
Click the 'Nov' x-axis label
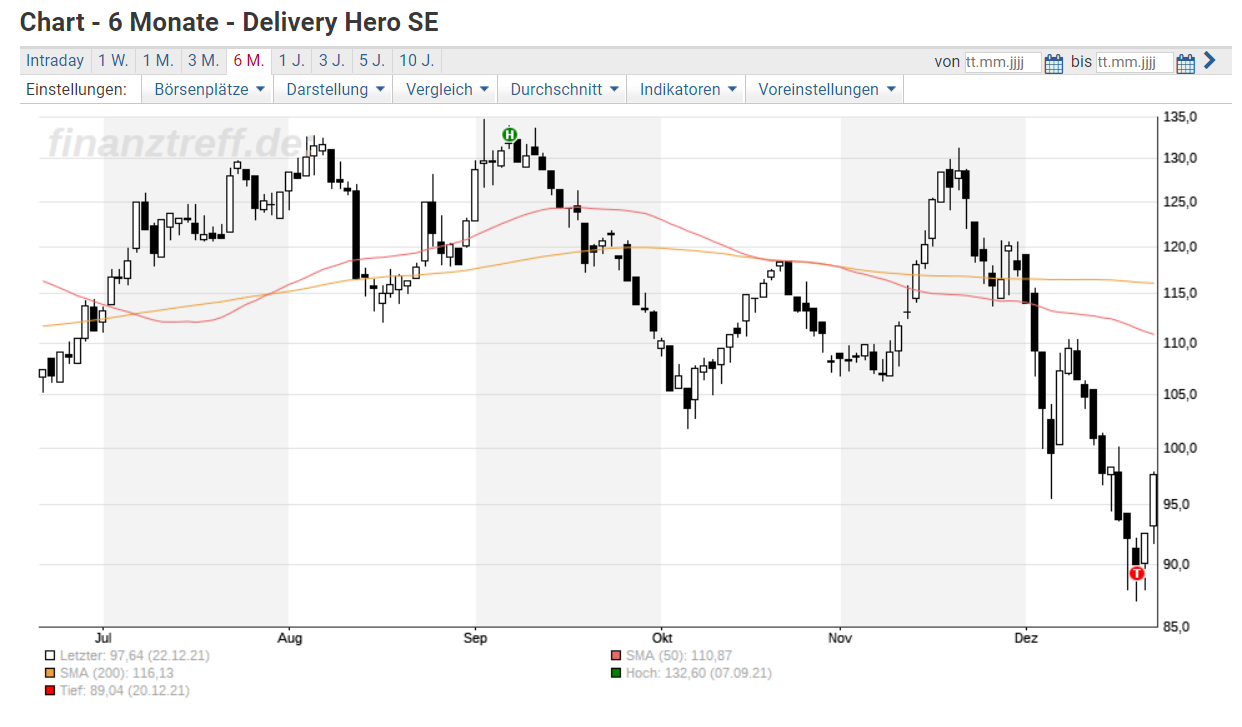pos(841,637)
